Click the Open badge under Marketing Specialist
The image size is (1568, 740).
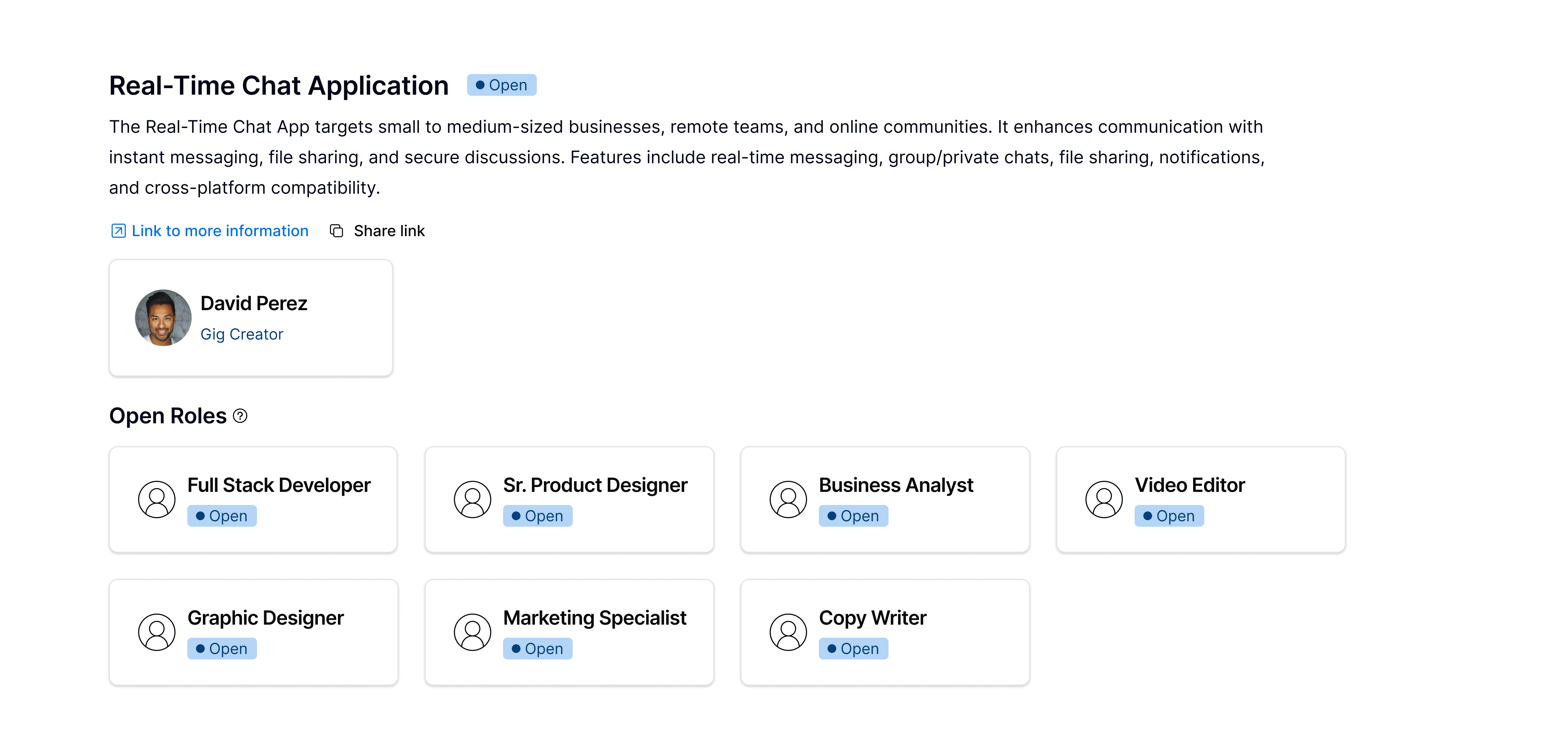pyautogui.click(x=537, y=649)
